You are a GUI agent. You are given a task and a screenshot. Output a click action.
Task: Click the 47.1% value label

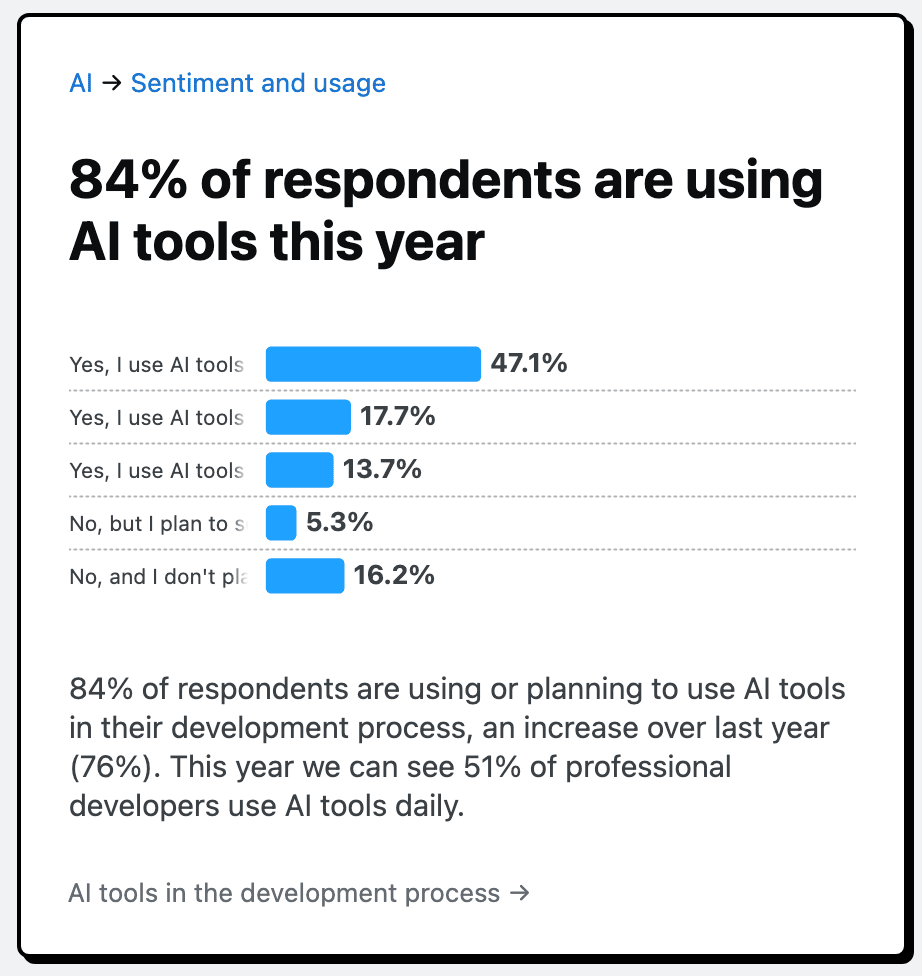[x=529, y=364]
